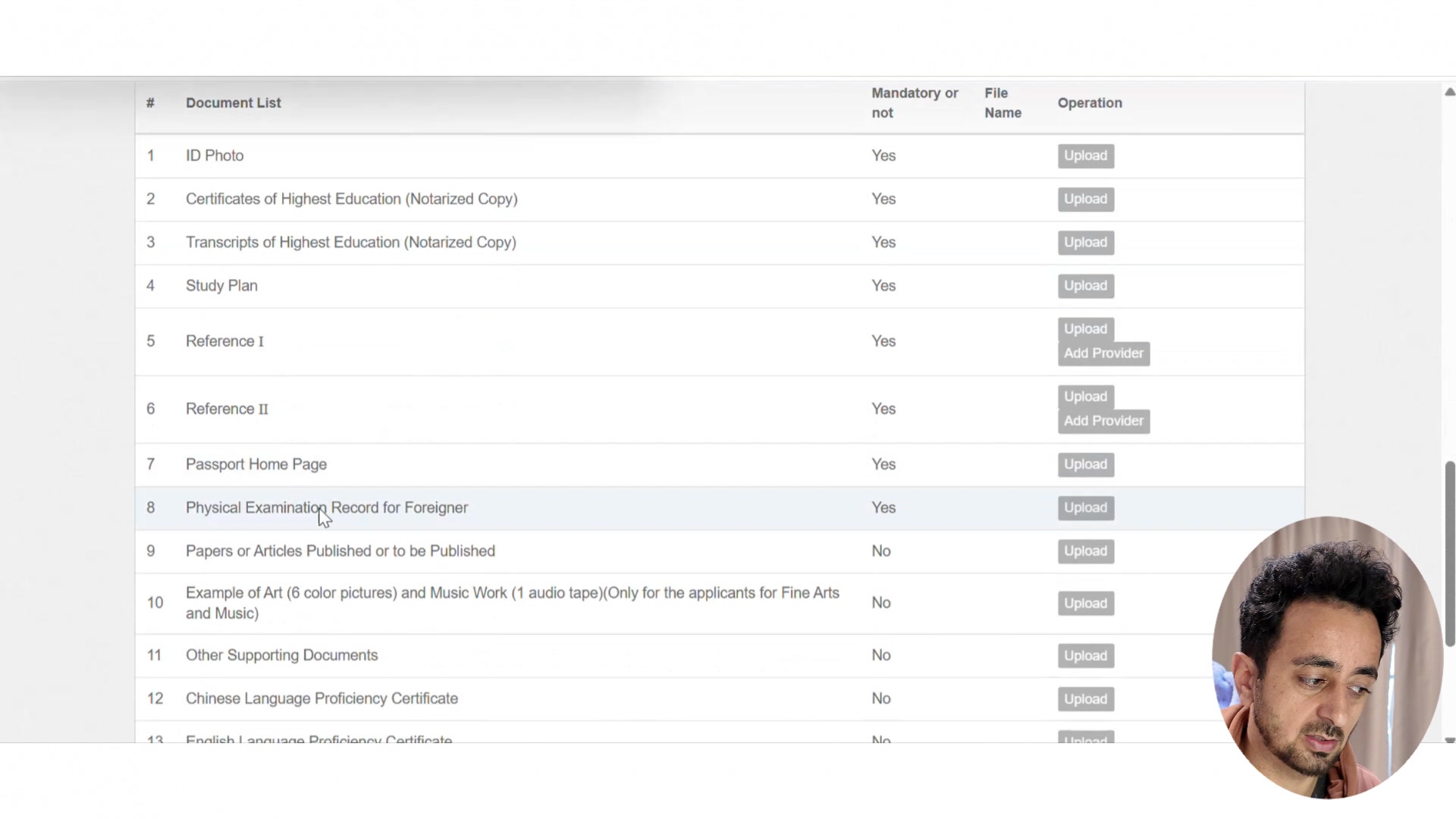Click 'Yes' cell in ID Photo row
Image resolution: width=1456 pixels, height=819 pixels.
pos(883,155)
